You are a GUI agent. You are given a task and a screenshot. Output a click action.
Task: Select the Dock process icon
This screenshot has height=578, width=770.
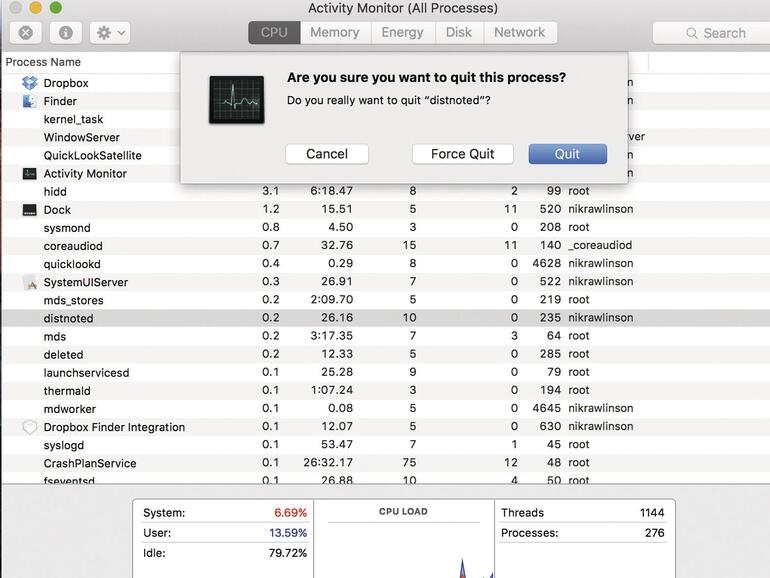point(29,210)
